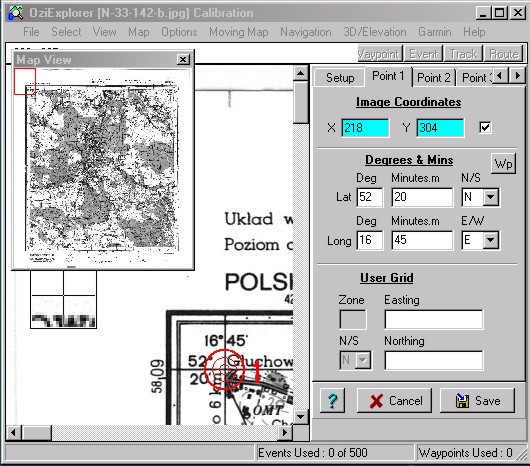Click the Route toolbar button
530x466 pixels.
(504, 54)
